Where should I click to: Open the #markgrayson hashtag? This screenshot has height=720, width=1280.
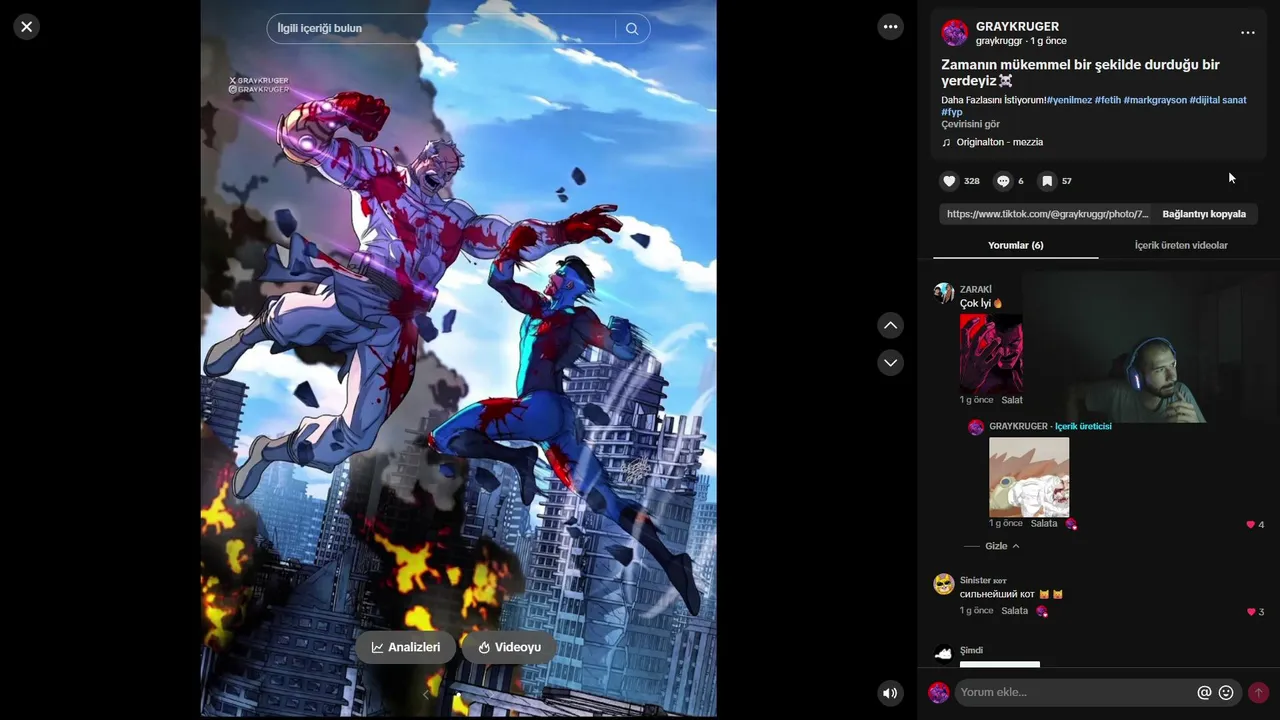[1155, 100]
